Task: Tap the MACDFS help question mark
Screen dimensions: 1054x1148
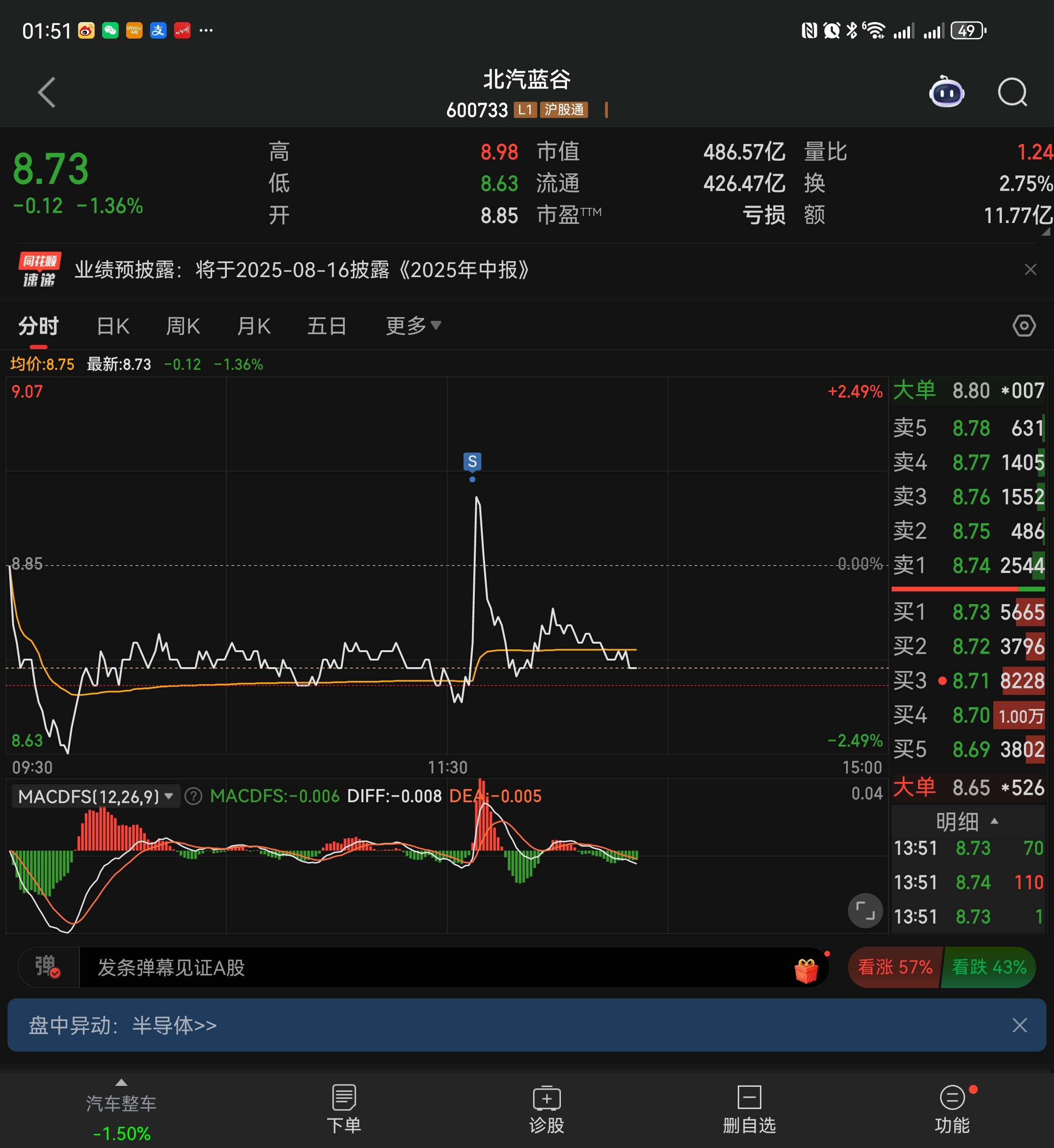Action: 194,796
